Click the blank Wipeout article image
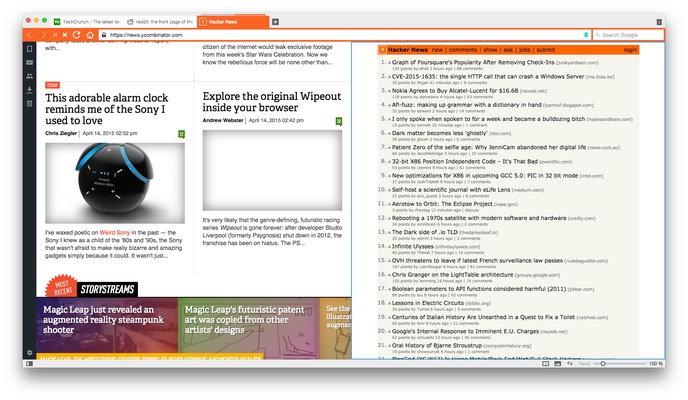This screenshot has height=400, width=688. pyautogui.click(x=272, y=170)
